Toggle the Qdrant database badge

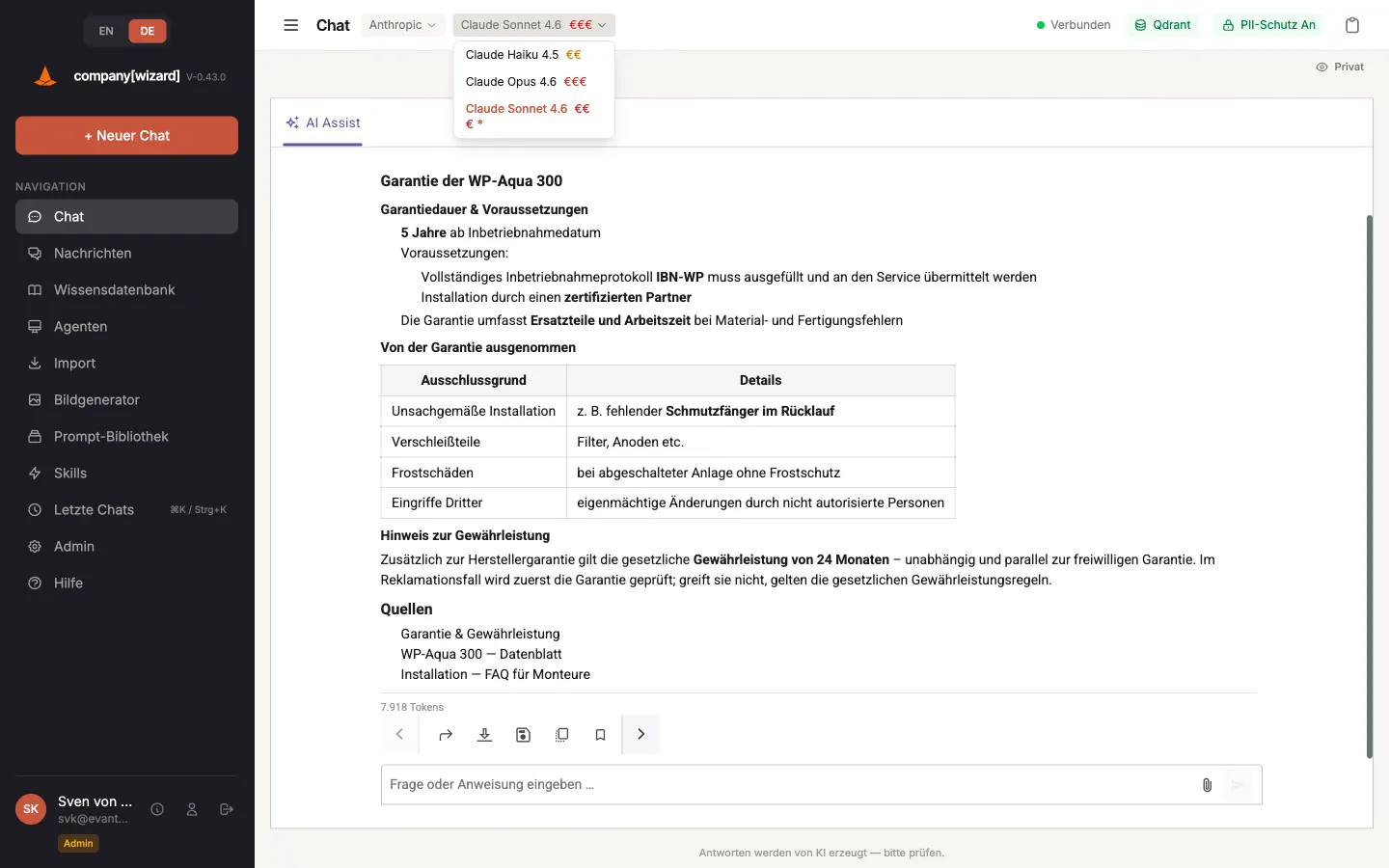tap(1163, 25)
